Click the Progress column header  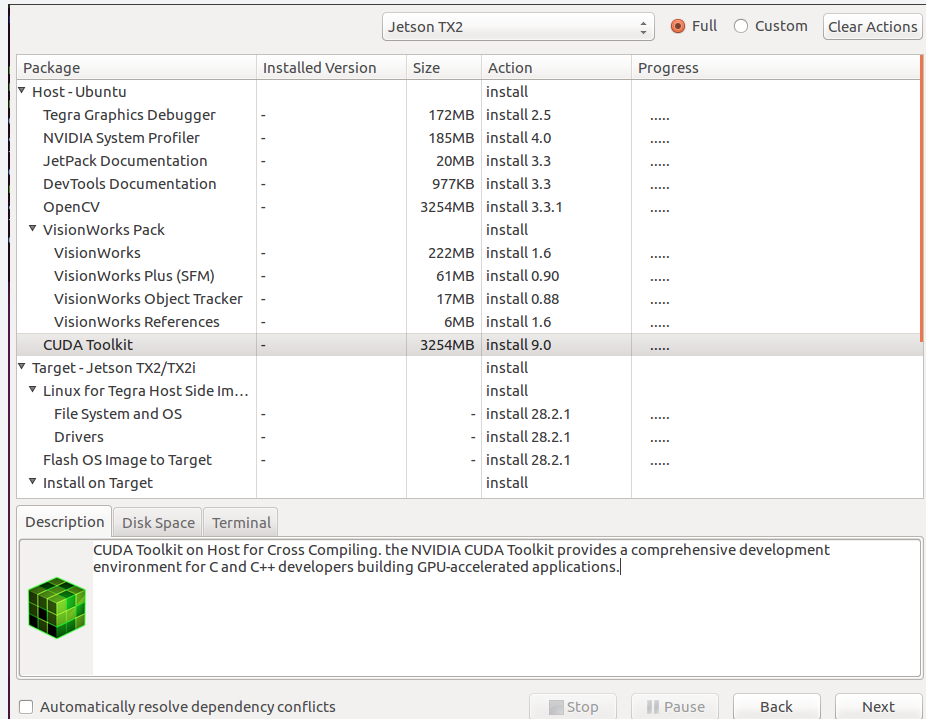[x=775, y=68]
